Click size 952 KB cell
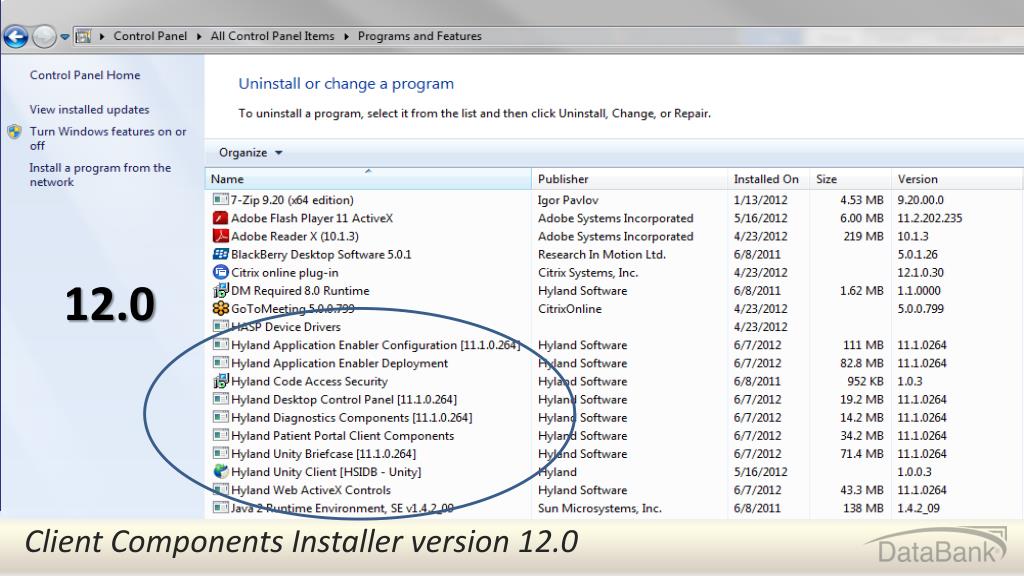 (x=865, y=381)
